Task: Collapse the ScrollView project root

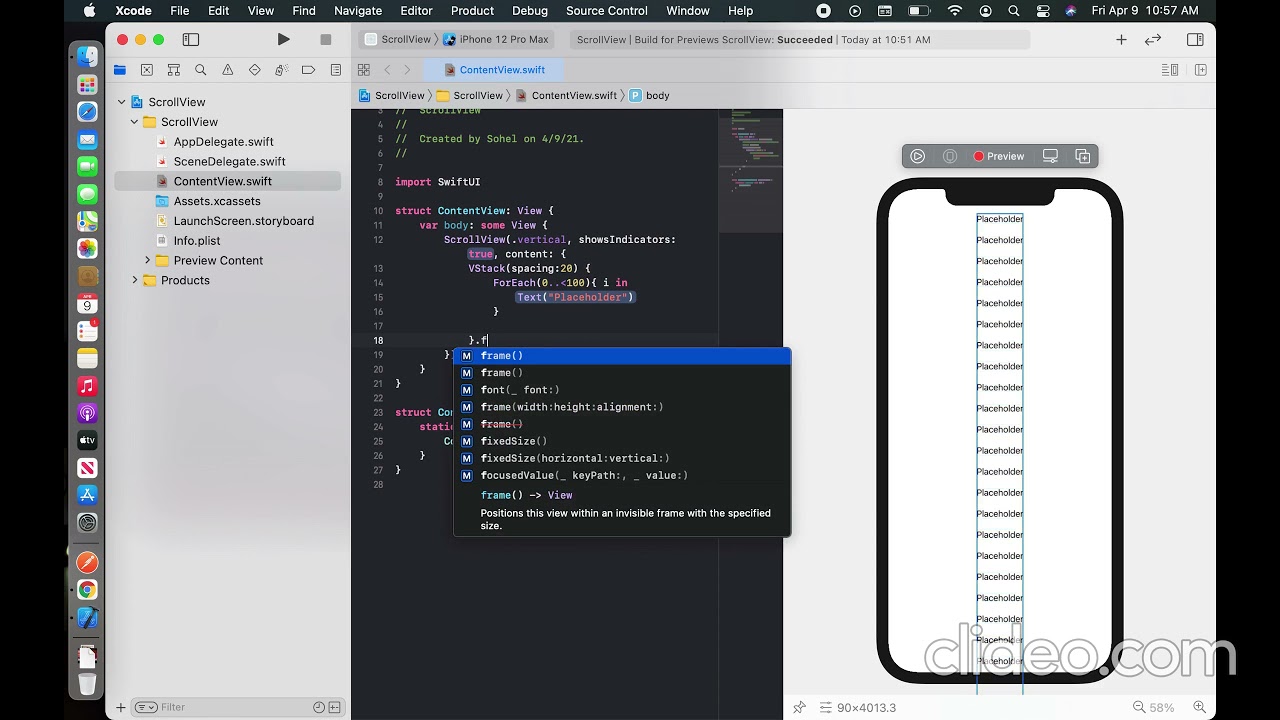Action: [x=122, y=102]
